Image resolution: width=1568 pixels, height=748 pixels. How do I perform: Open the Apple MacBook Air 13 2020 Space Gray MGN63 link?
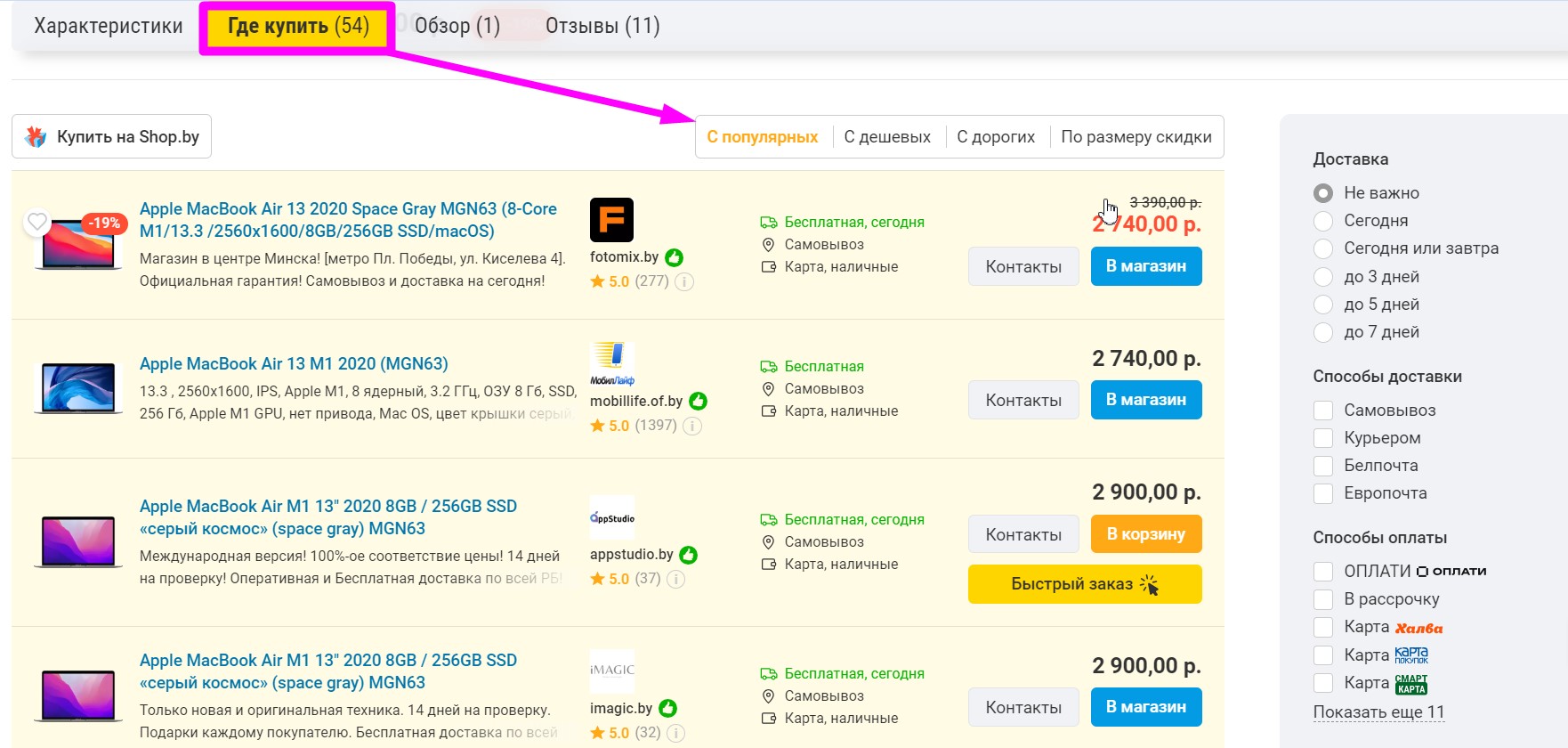pos(348,219)
